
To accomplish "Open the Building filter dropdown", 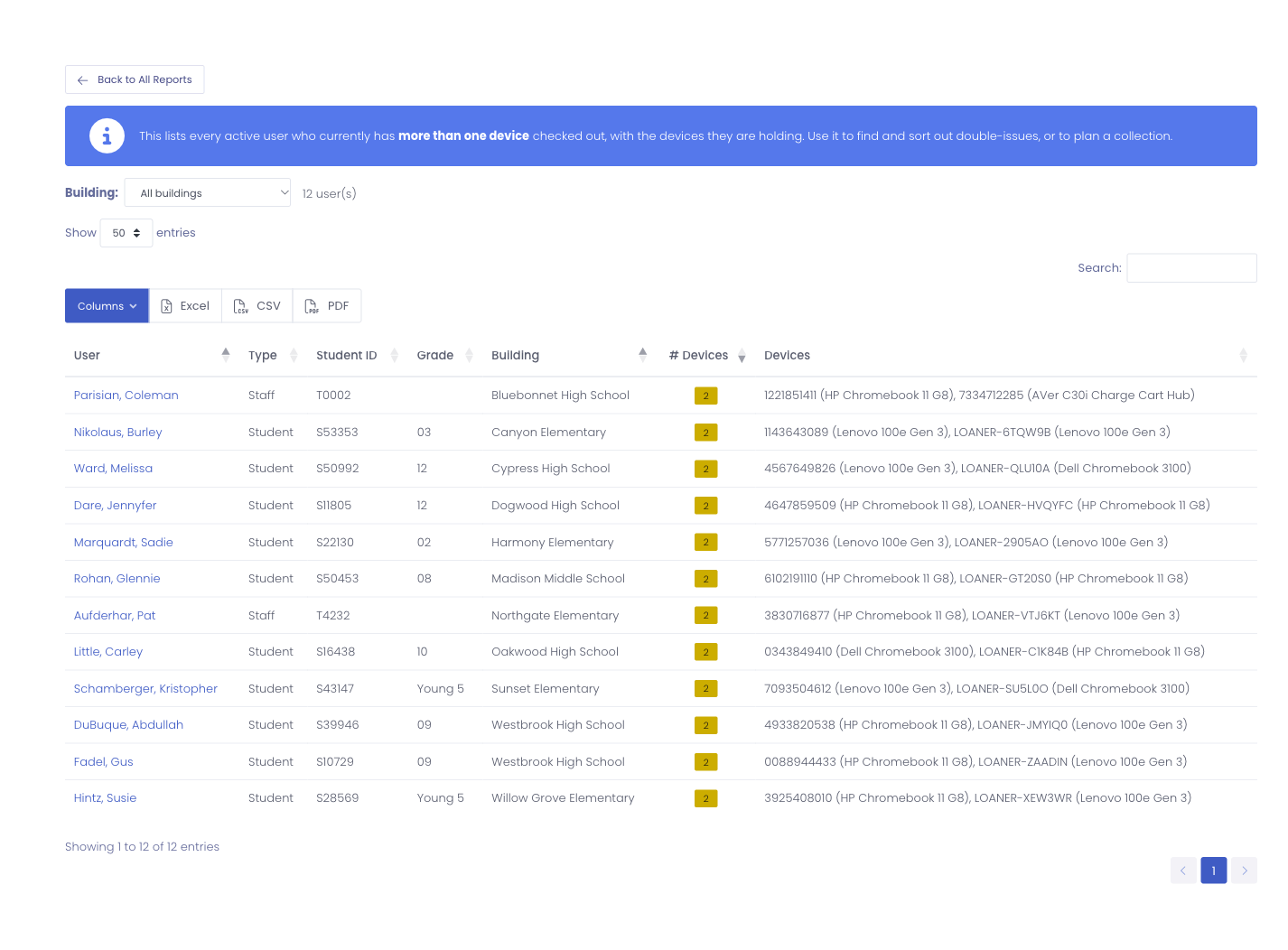I will click(208, 192).
